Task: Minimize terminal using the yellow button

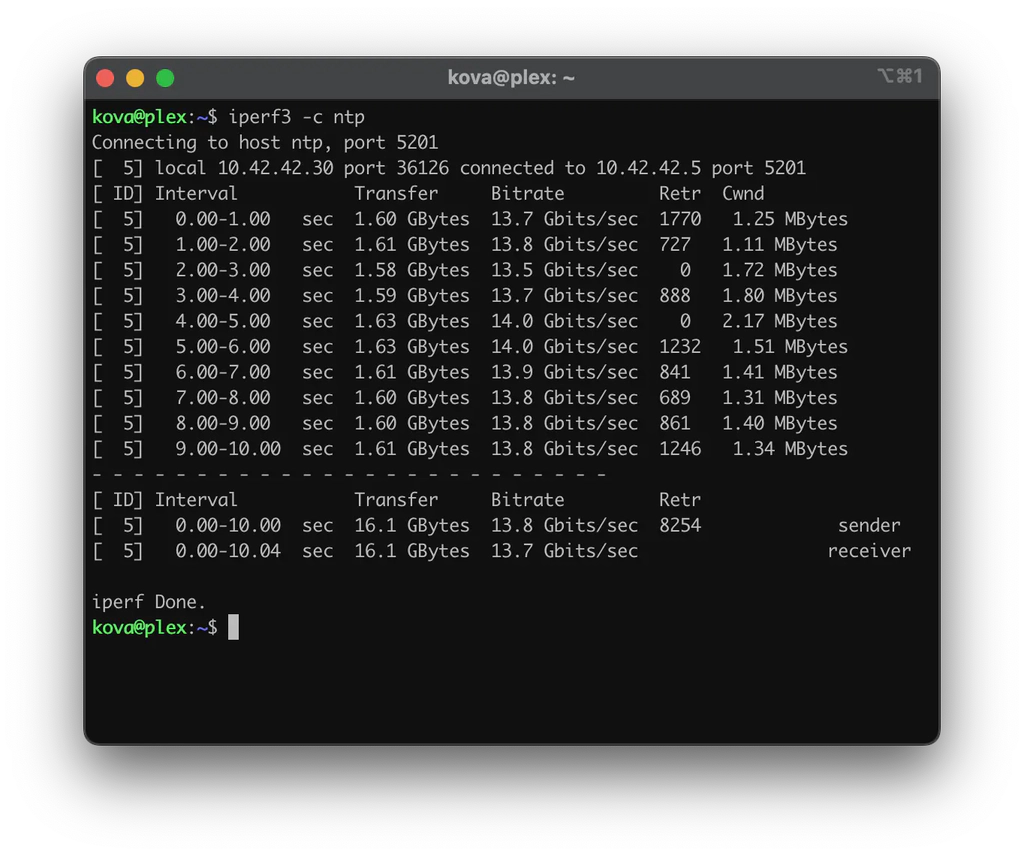Action: click(x=135, y=78)
